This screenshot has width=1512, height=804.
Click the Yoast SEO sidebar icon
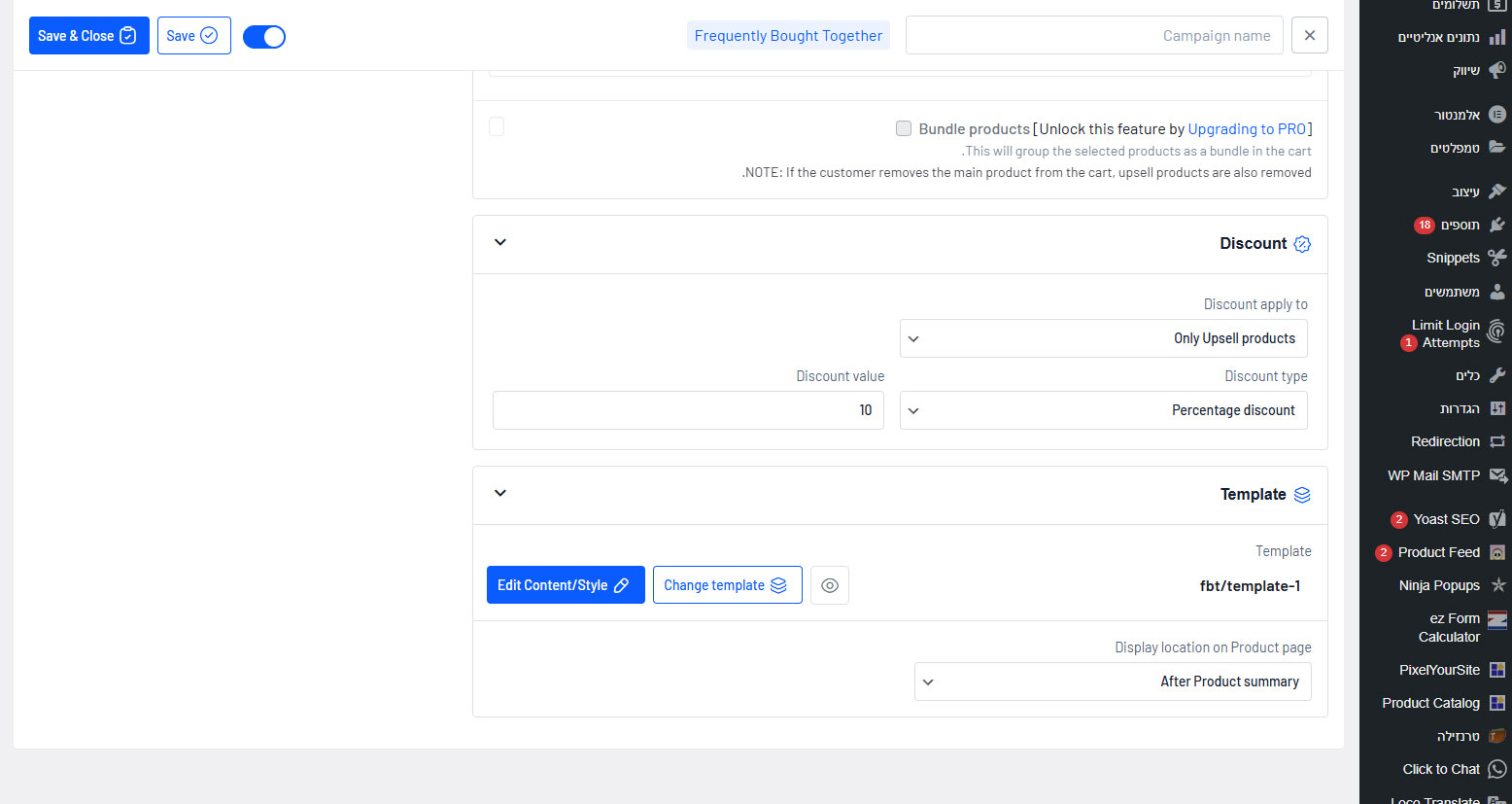(x=1497, y=519)
